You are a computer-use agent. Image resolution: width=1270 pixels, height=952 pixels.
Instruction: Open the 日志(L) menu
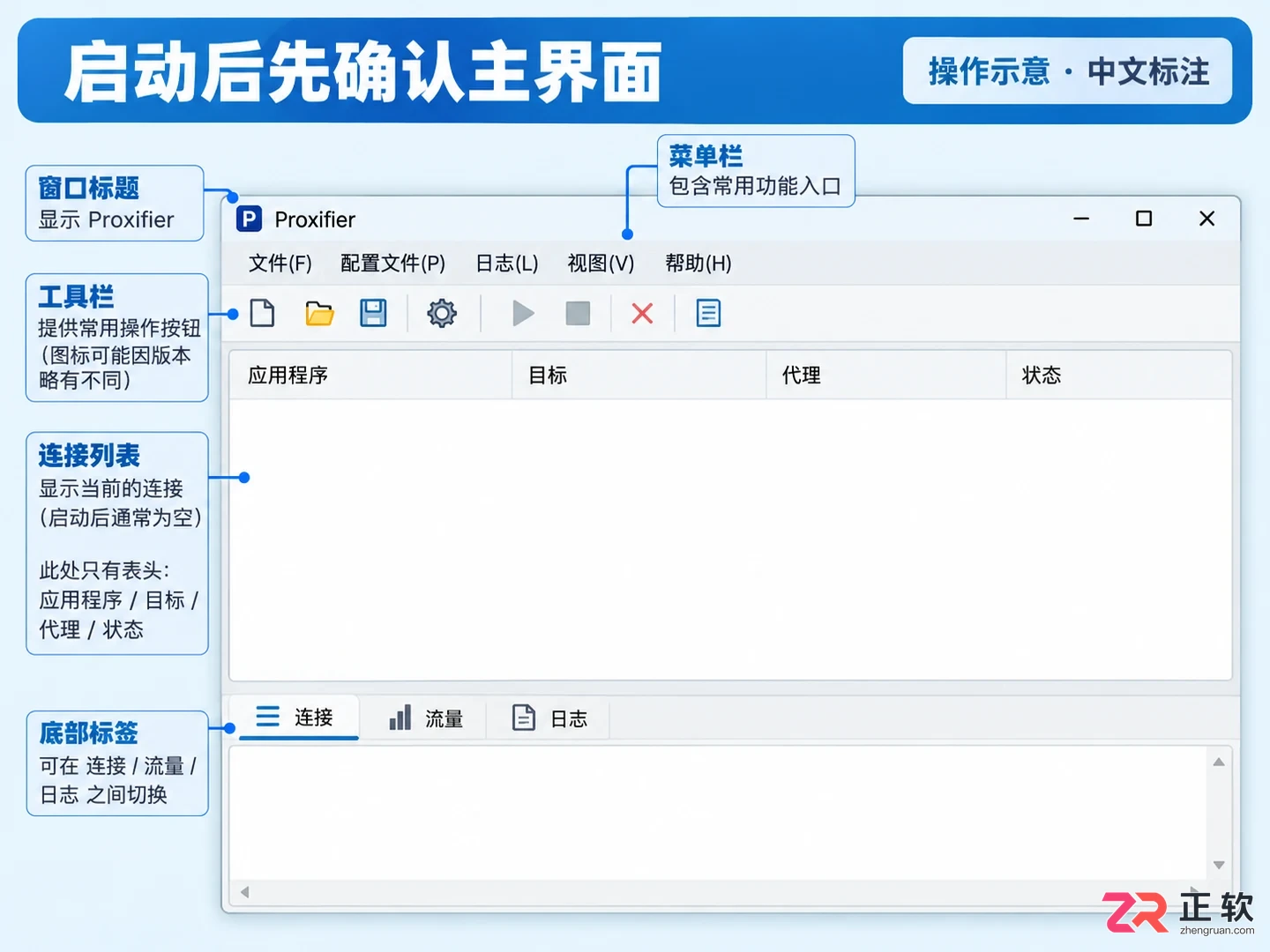[x=507, y=264]
